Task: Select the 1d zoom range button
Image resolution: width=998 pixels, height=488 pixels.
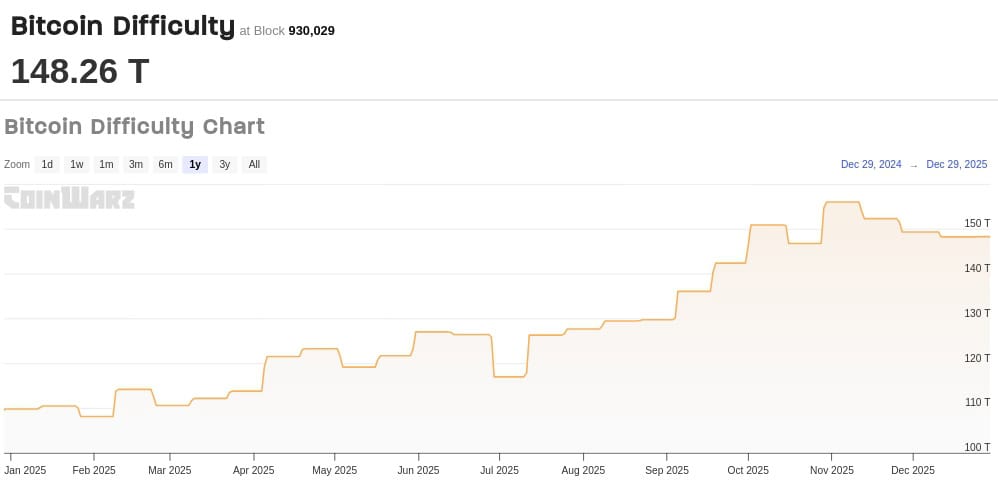Action: [x=47, y=164]
